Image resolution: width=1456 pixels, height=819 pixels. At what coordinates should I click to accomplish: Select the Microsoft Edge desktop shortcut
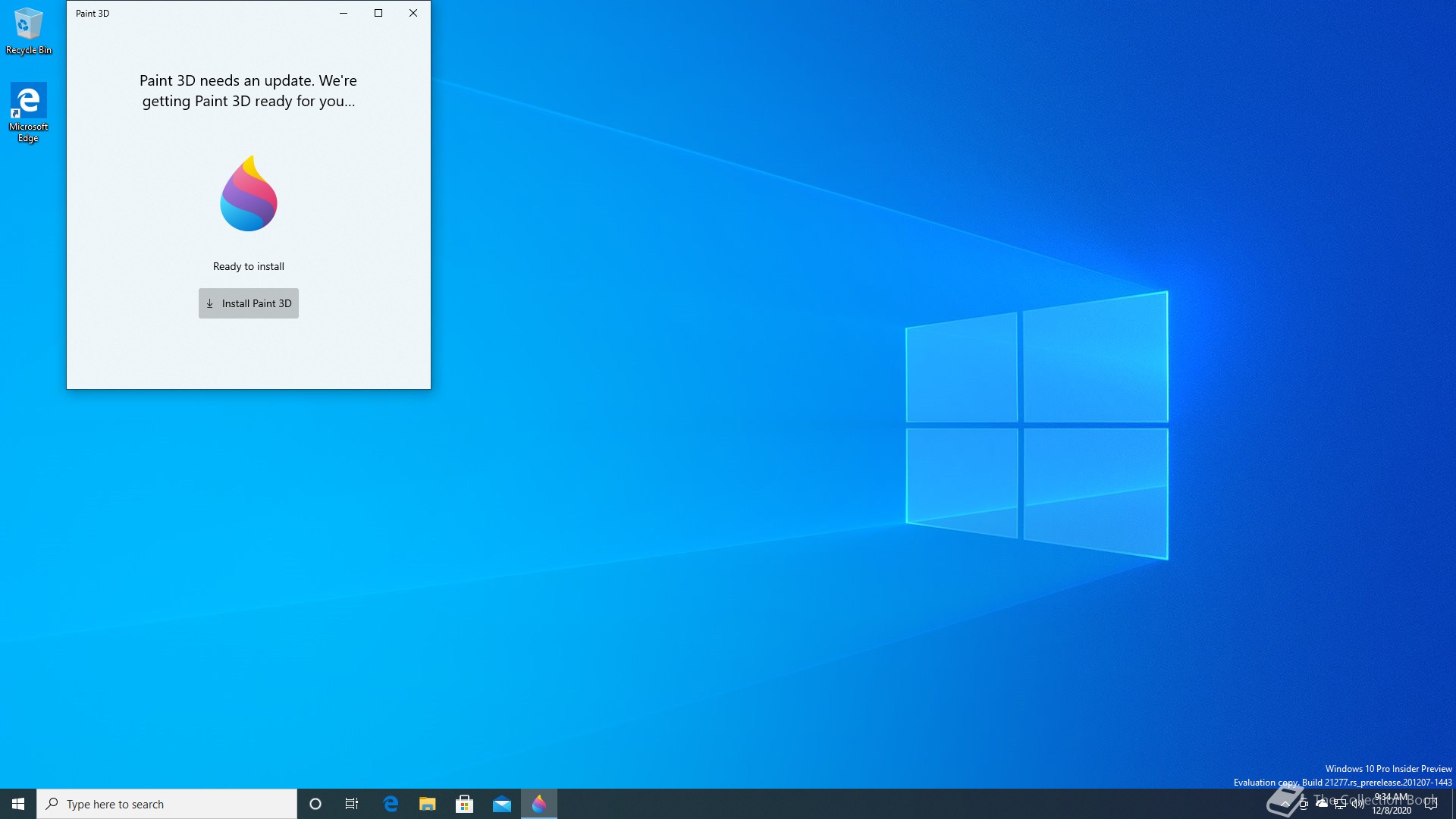pyautogui.click(x=29, y=112)
